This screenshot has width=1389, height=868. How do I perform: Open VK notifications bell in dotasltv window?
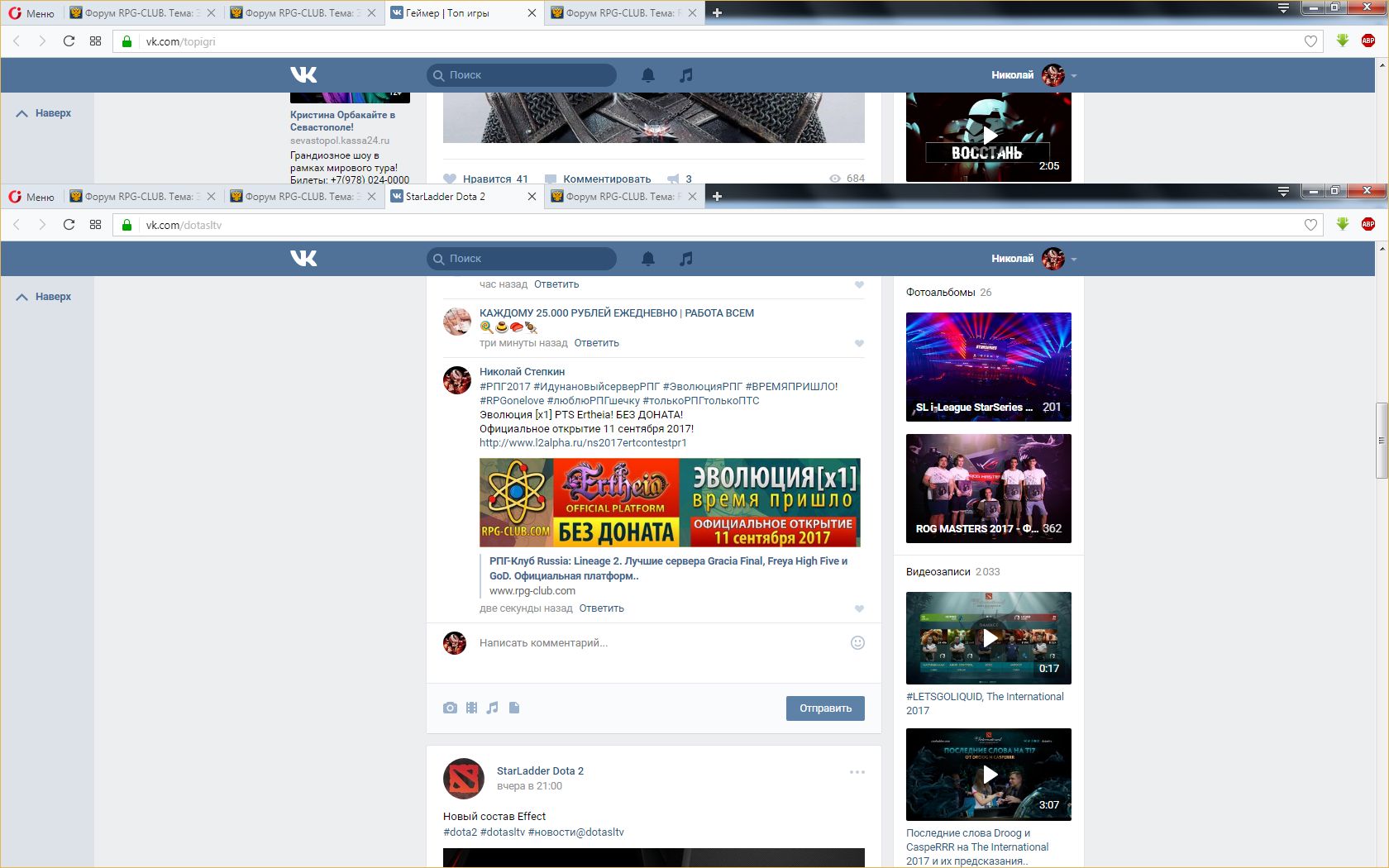[648, 259]
